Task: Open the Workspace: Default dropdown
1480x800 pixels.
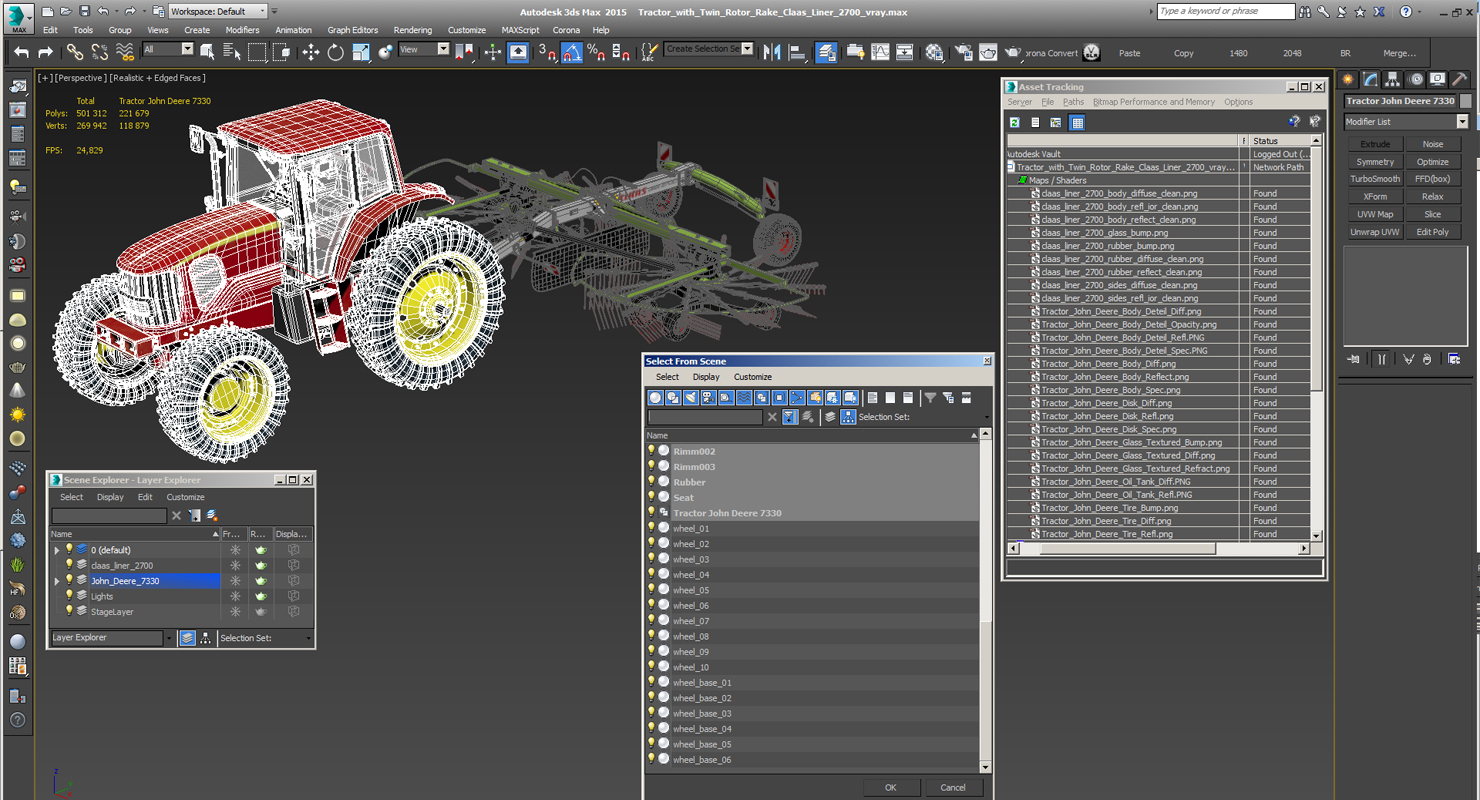Action: click(218, 11)
